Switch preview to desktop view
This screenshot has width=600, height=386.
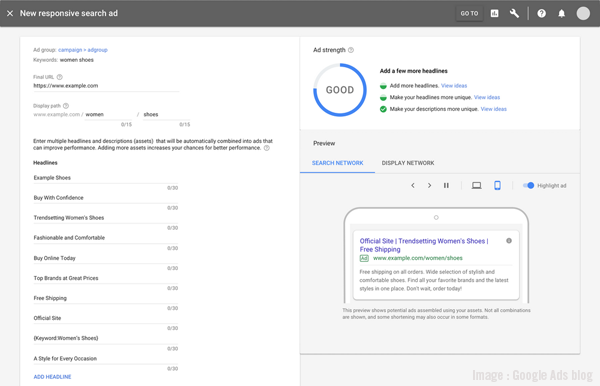[476, 186]
